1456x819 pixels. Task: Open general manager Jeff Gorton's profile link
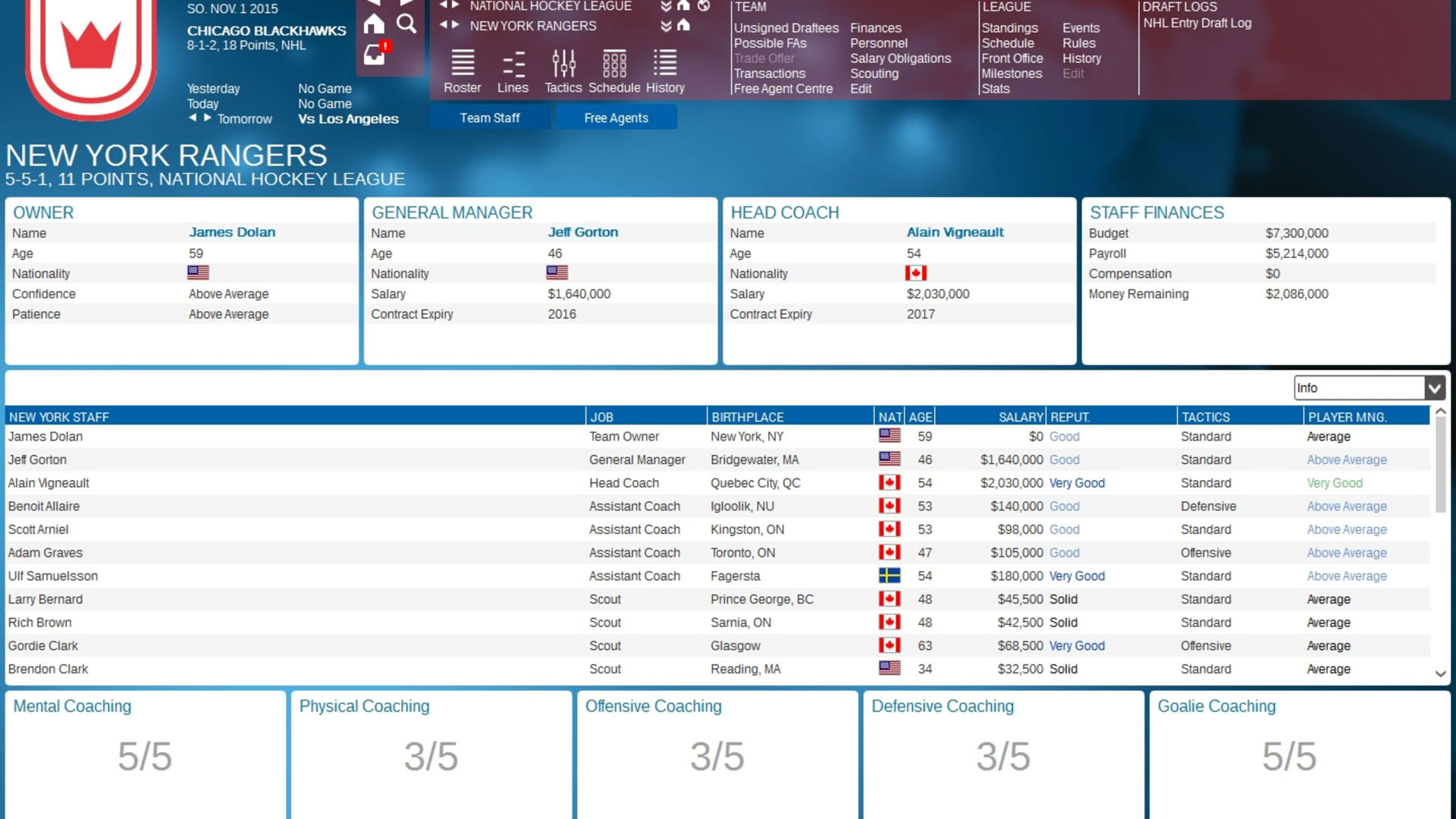pyautogui.click(x=583, y=232)
